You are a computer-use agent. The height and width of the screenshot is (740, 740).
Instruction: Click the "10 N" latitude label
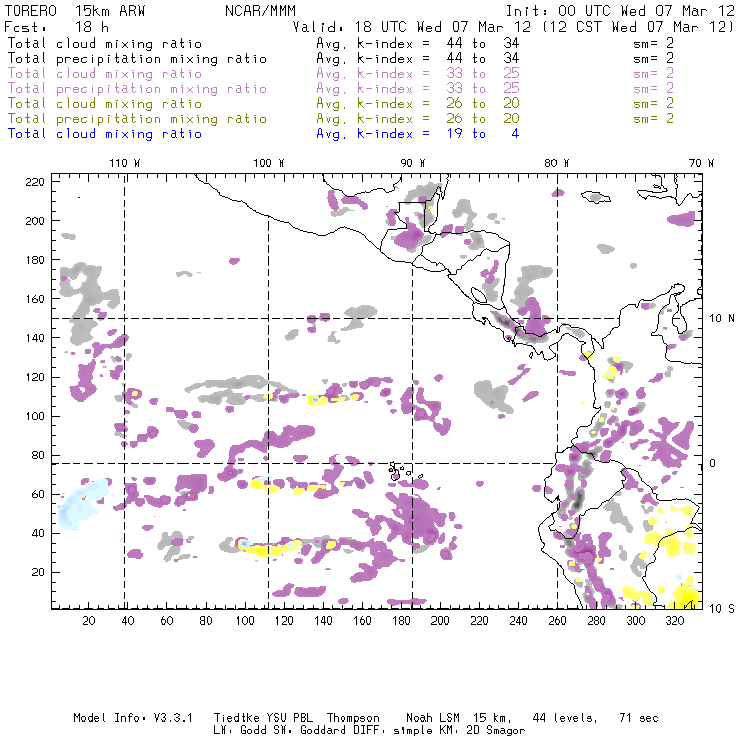click(722, 319)
